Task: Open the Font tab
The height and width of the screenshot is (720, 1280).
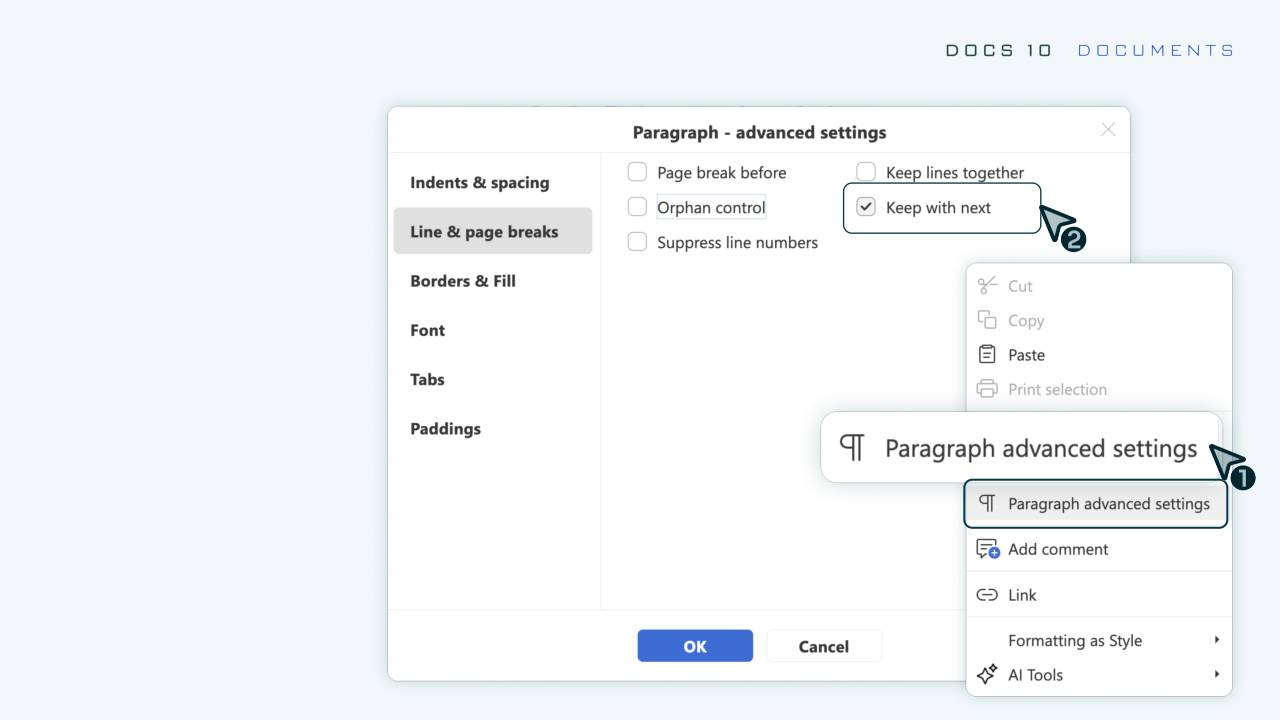Action: pyautogui.click(x=493, y=330)
